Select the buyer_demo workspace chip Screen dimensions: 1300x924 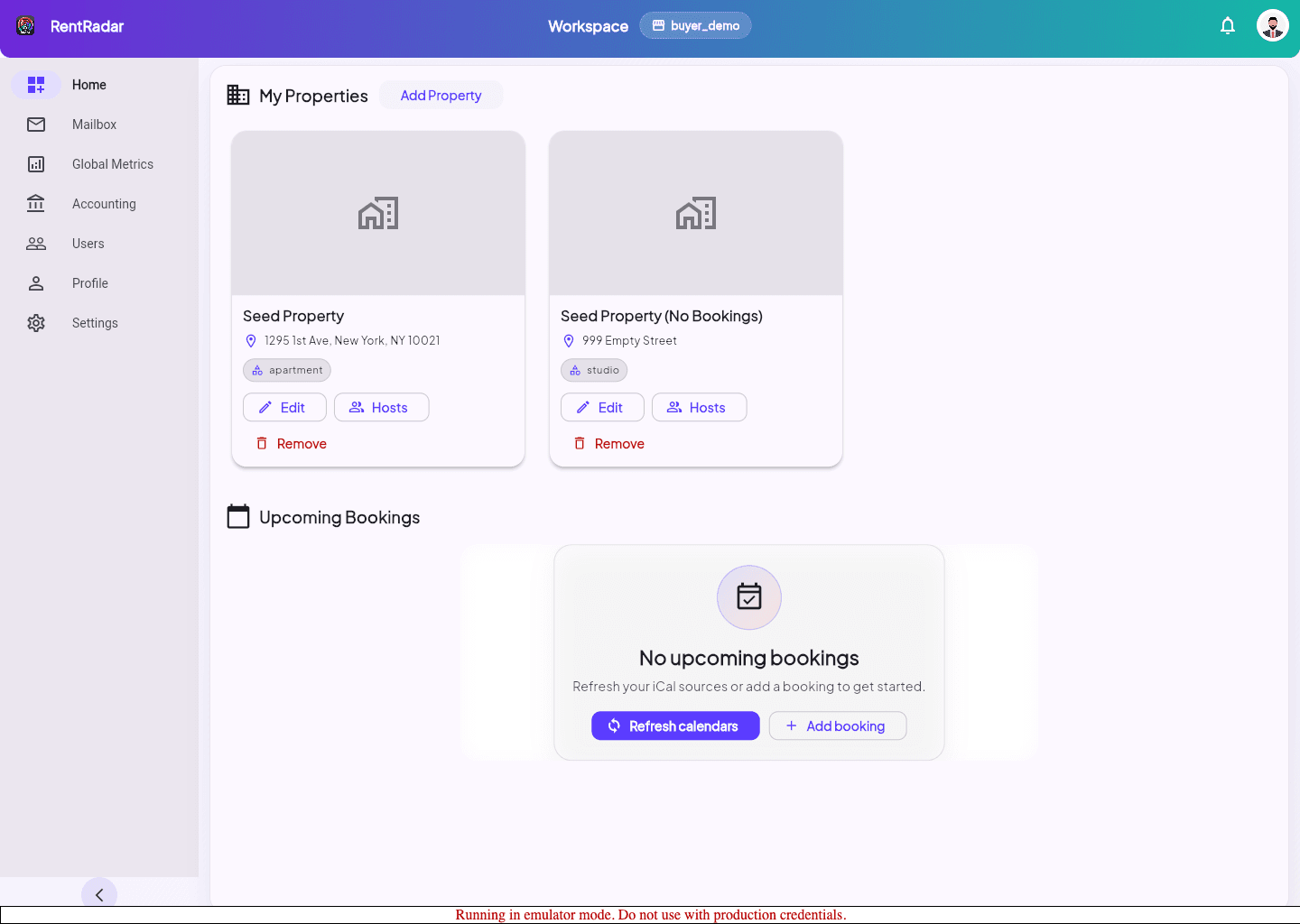click(695, 25)
